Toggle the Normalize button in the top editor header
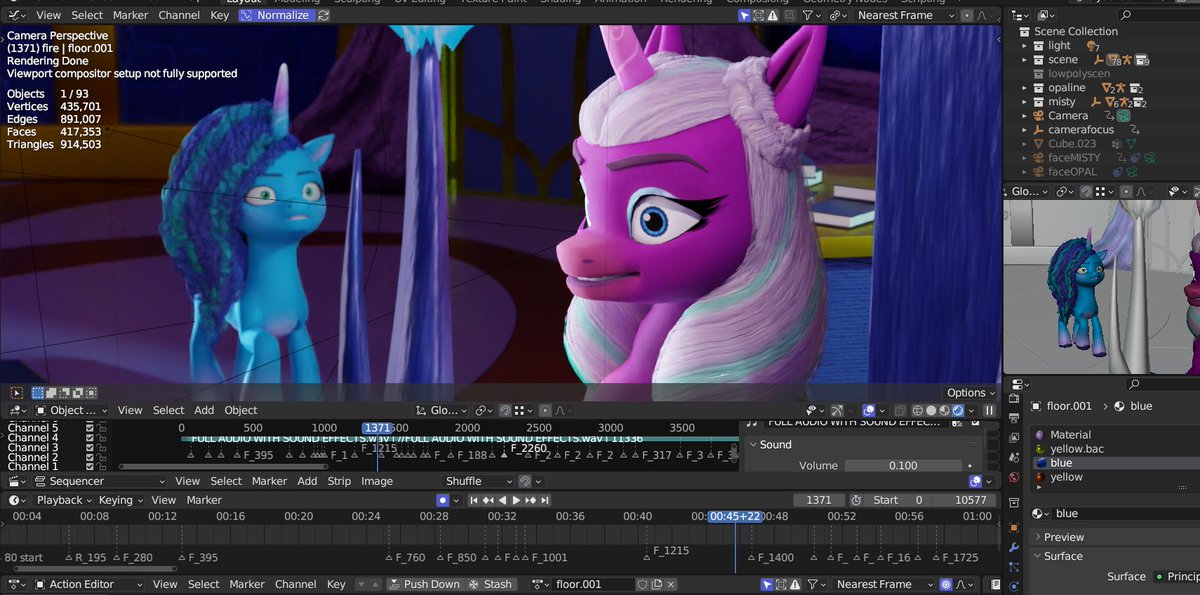Viewport: 1200px width, 595px height. click(276, 15)
